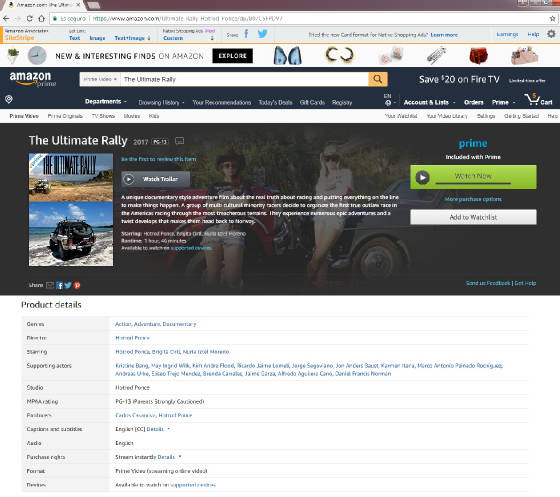This screenshot has height=497, width=560.
Task: Reload the page with refresh icon
Action: [30, 19]
